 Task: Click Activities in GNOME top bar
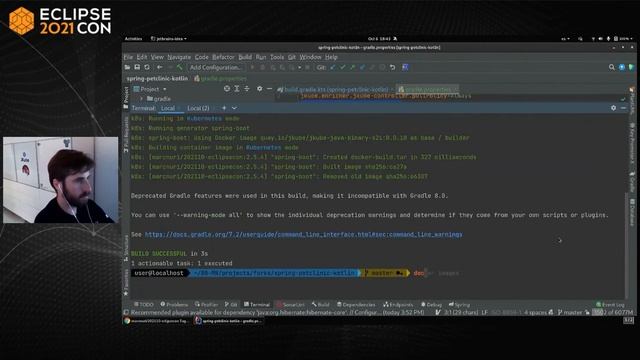click(x=133, y=39)
